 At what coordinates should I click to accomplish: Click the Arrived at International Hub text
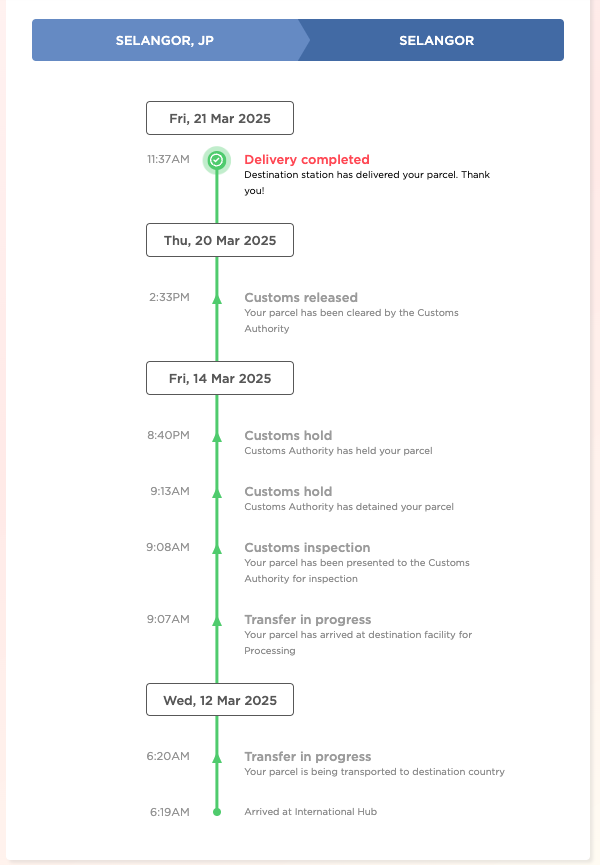coord(308,812)
